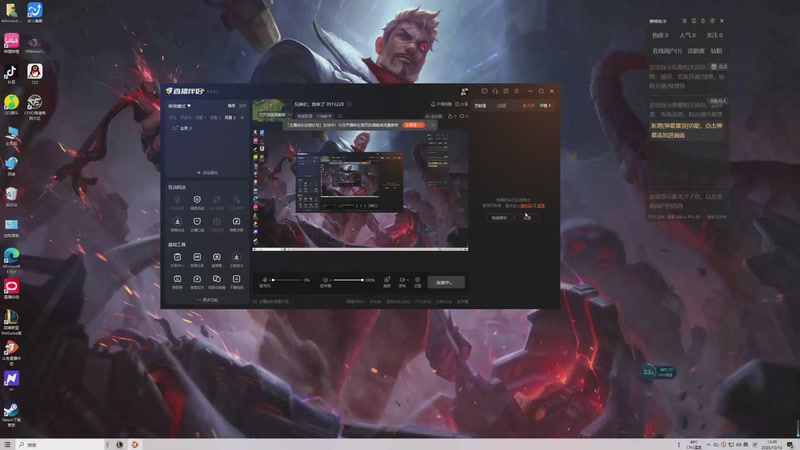This screenshot has width=800, height=450.
Task: Select the second tab in right interaction panel
Action: (502, 106)
